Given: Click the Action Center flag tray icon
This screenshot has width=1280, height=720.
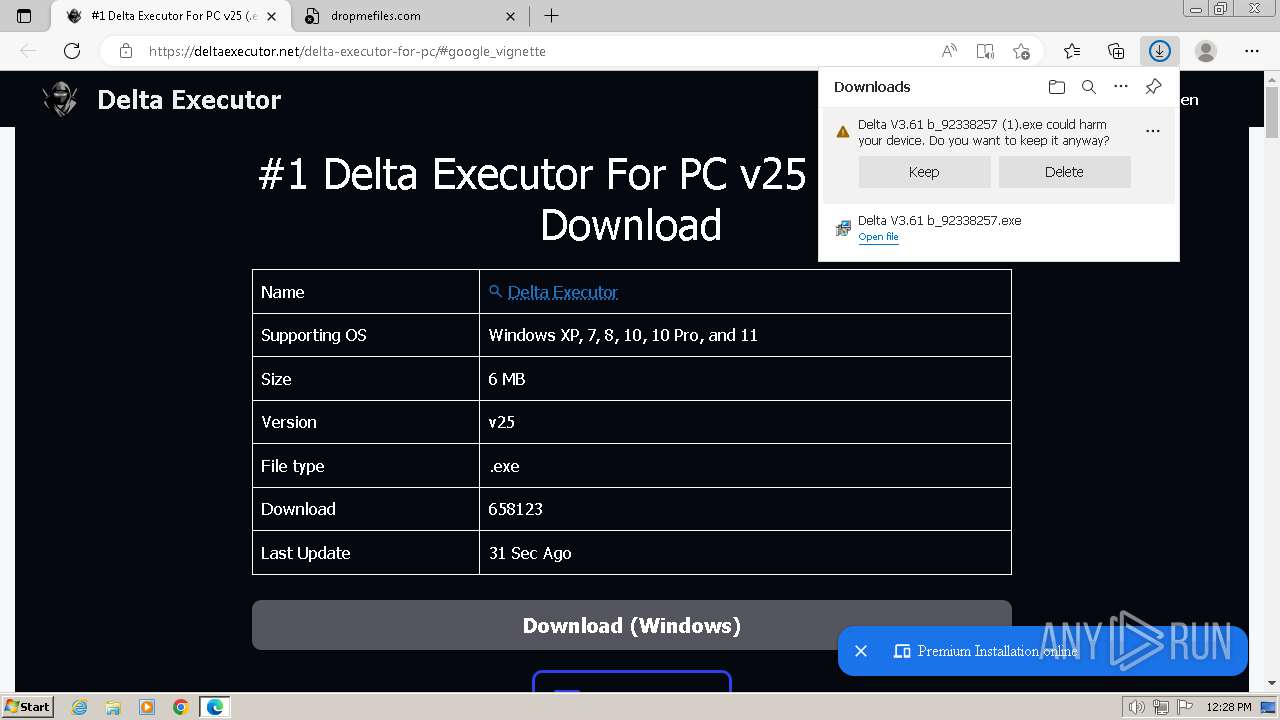Looking at the screenshot, I should tap(1185, 707).
